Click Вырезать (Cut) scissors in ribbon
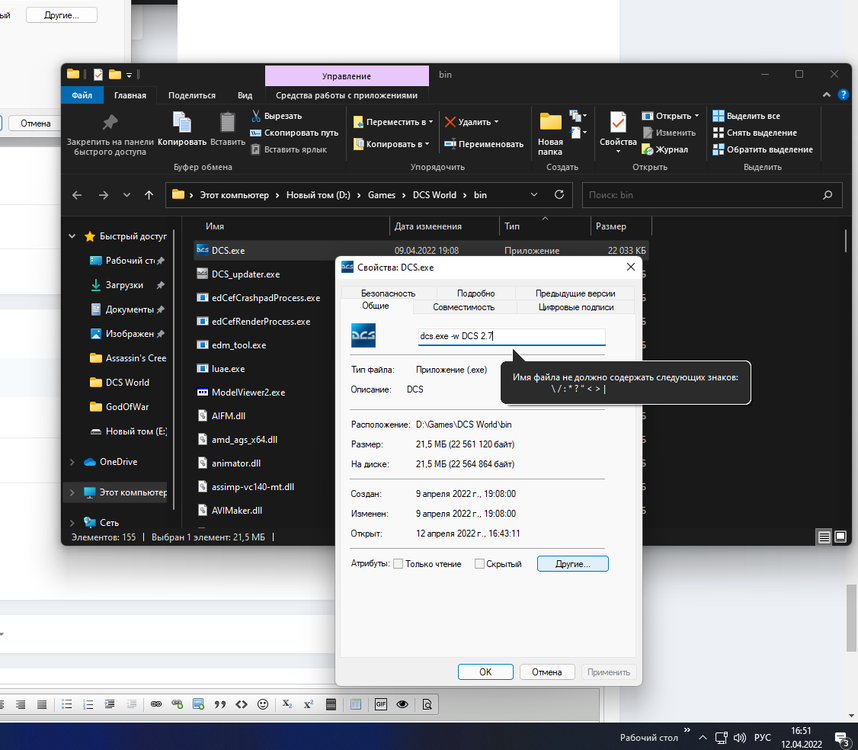 pyautogui.click(x=276, y=116)
